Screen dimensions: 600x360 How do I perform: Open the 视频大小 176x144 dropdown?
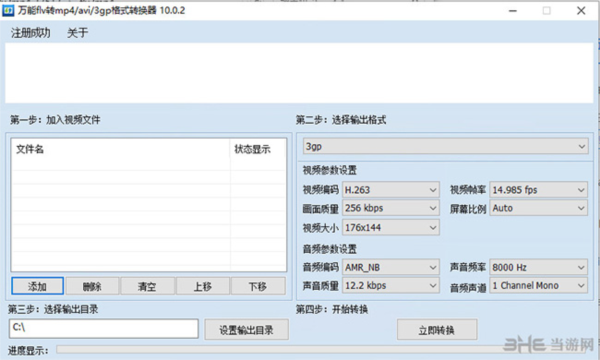[391, 228]
